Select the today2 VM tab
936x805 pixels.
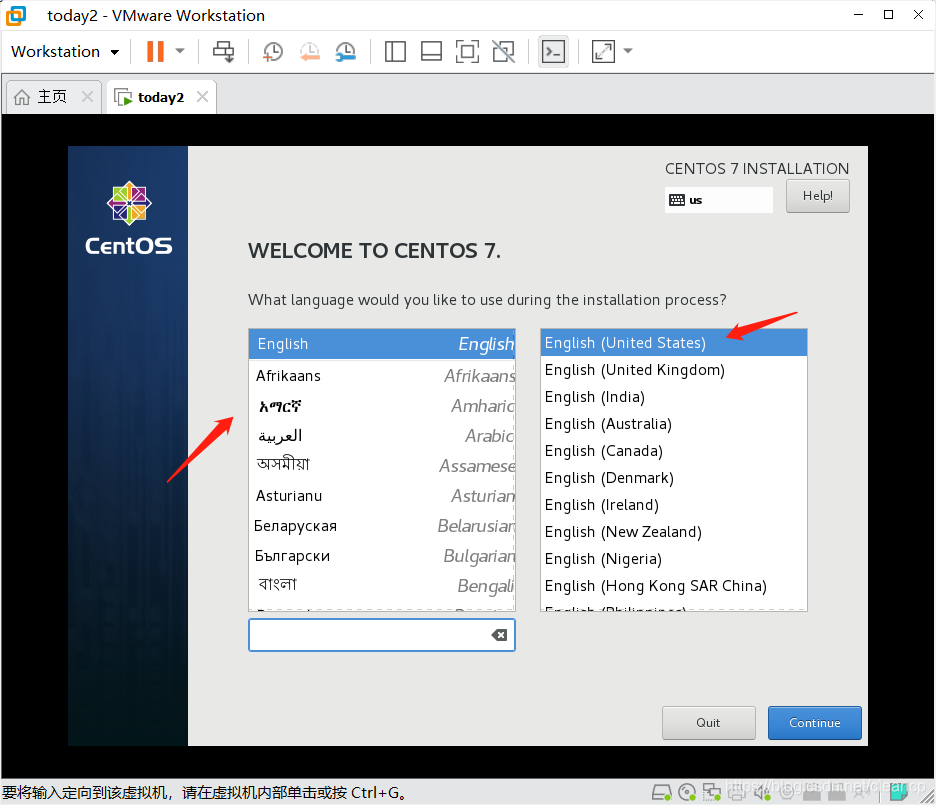pyautogui.click(x=152, y=97)
